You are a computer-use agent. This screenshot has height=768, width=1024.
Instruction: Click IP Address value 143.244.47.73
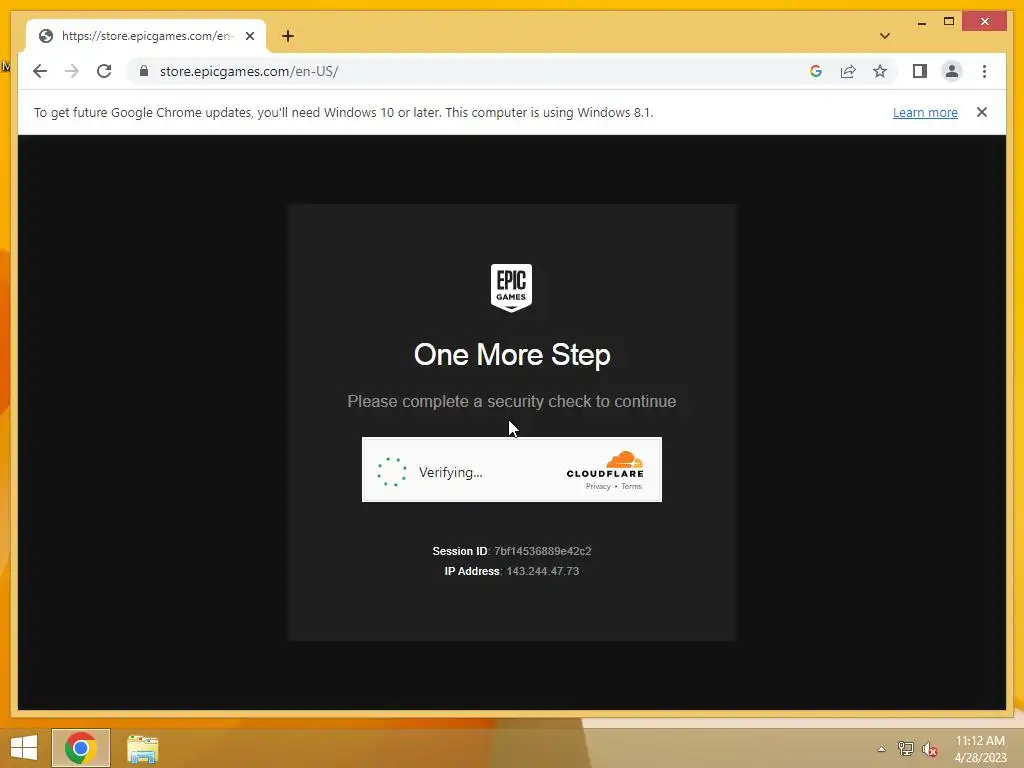pos(543,571)
